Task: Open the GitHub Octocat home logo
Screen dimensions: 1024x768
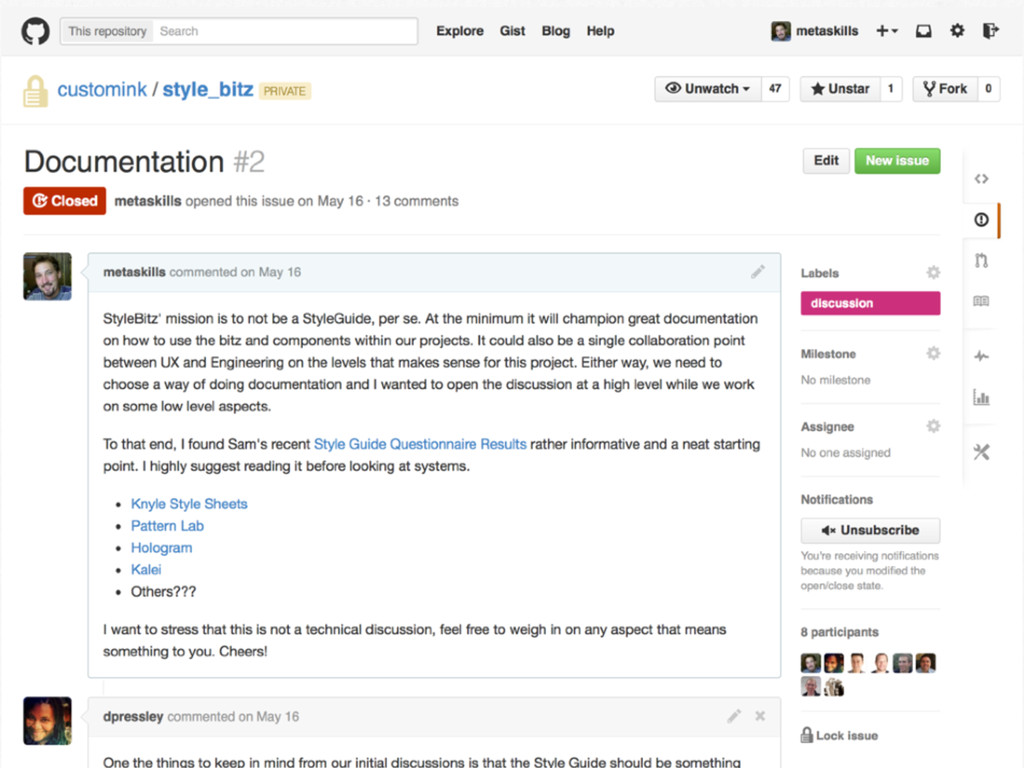Action: [35, 31]
